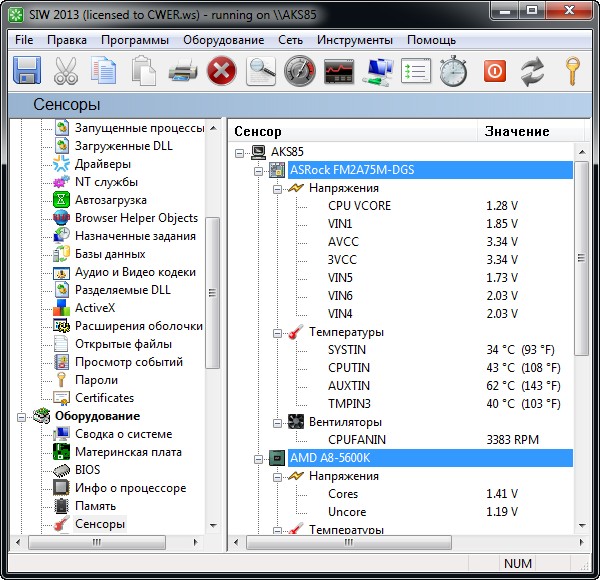Collapse the AKS85 root node
The width and height of the screenshot is (600, 580).
pyautogui.click(x=239, y=152)
